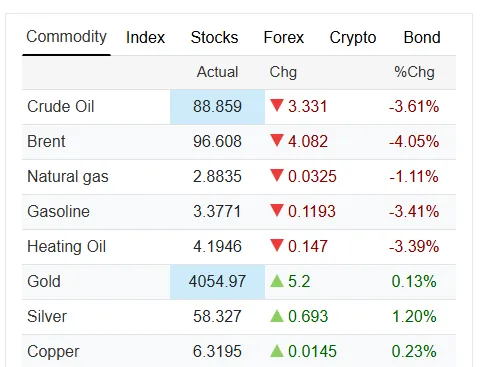Click Gold actual value 4054.97
The width and height of the screenshot is (481, 367).
coord(217,281)
